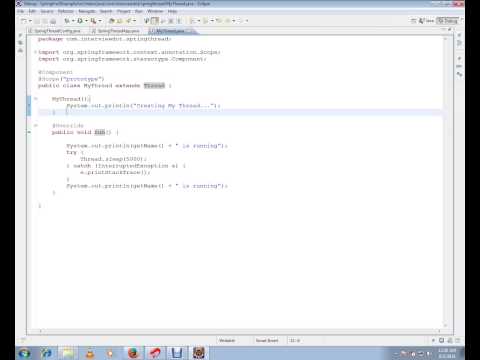Click the package declaration line
The height and width of the screenshot is (360, 480).
tap(105, 39)
